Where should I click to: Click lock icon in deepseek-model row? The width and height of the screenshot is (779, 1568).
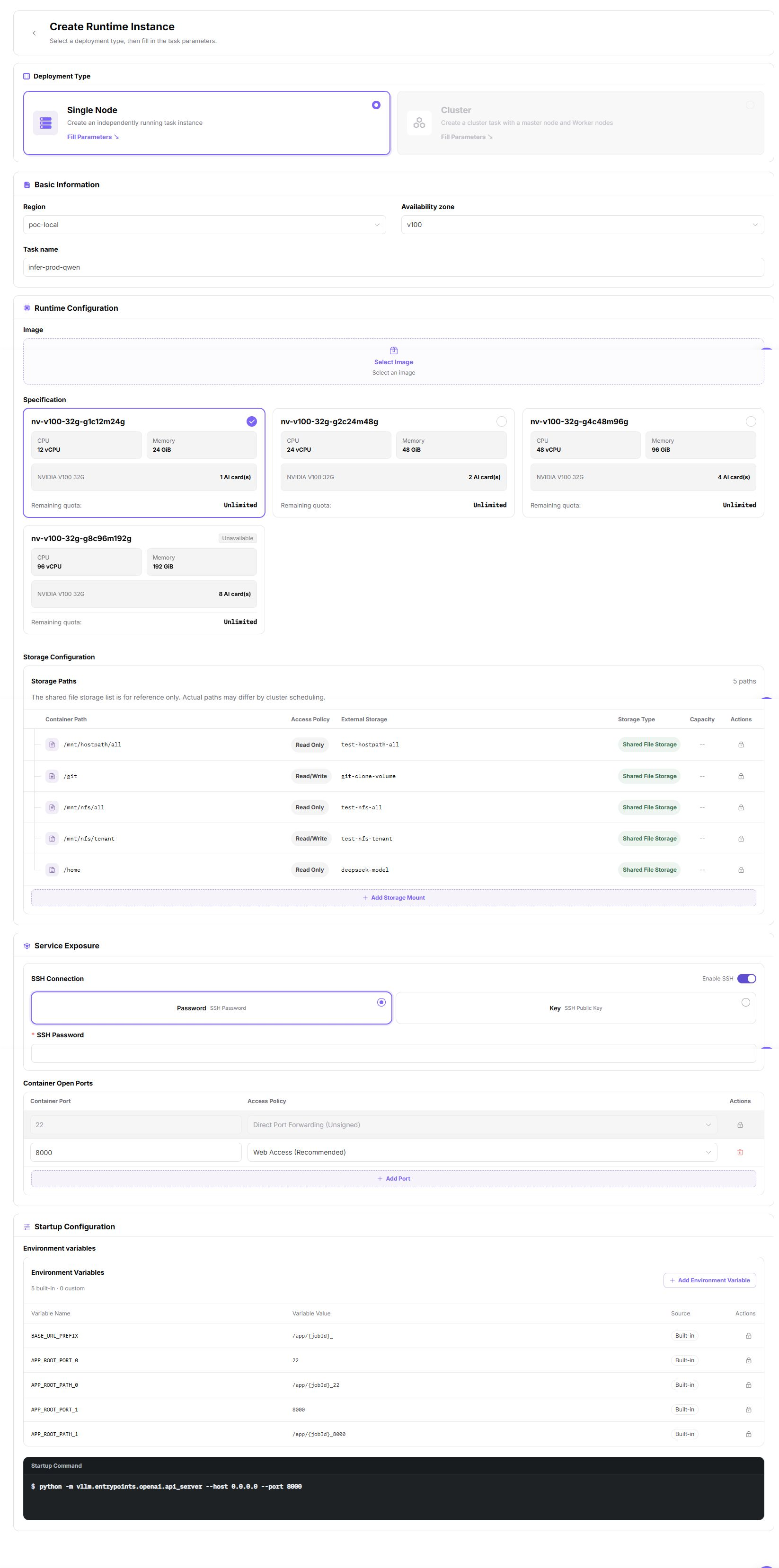click(741, 870)
